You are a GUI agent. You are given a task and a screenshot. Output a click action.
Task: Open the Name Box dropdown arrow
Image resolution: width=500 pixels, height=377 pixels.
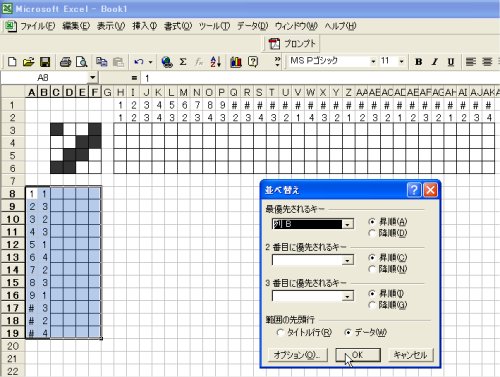pyautogui.click(x=93, y=78)
